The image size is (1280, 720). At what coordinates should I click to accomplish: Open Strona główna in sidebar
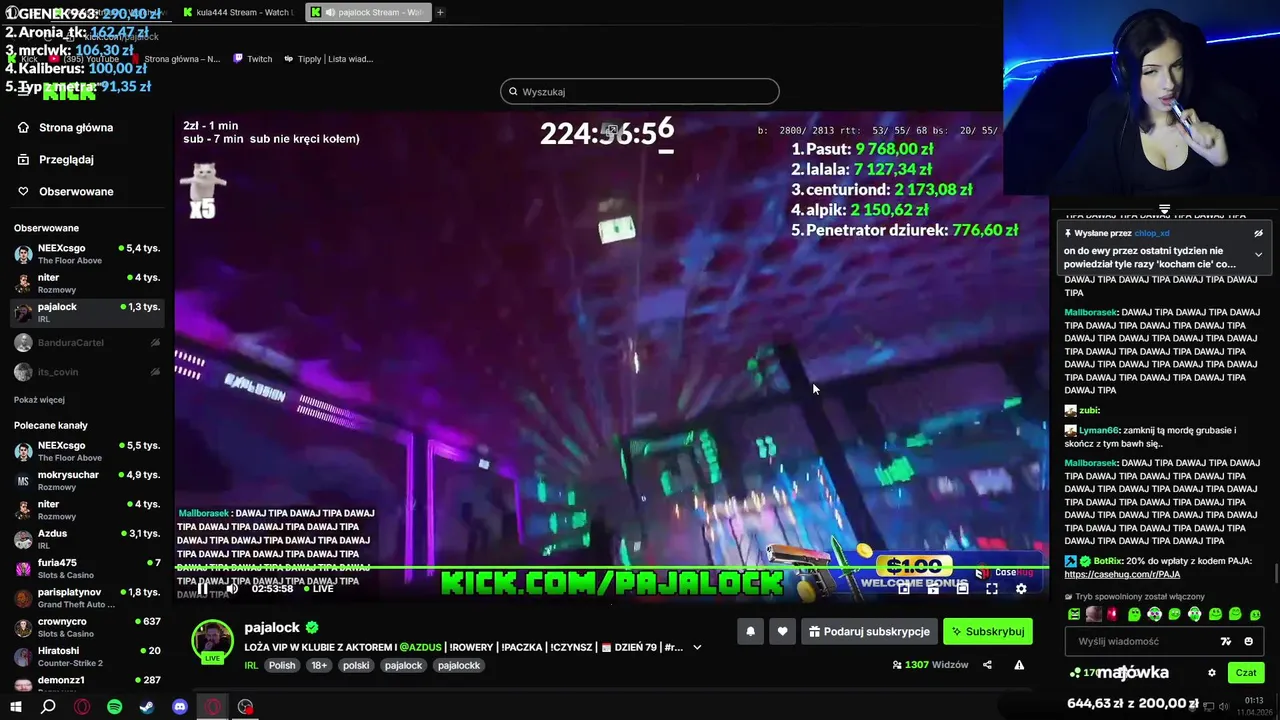coord(66,128)
